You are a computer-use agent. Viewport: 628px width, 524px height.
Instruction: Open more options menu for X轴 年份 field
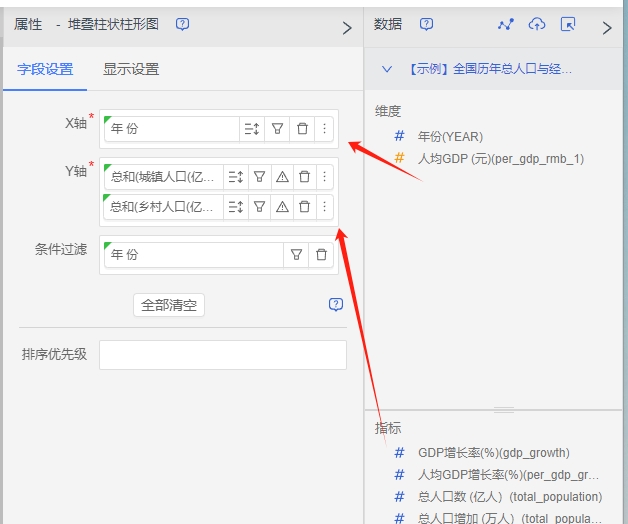point(323,129)
